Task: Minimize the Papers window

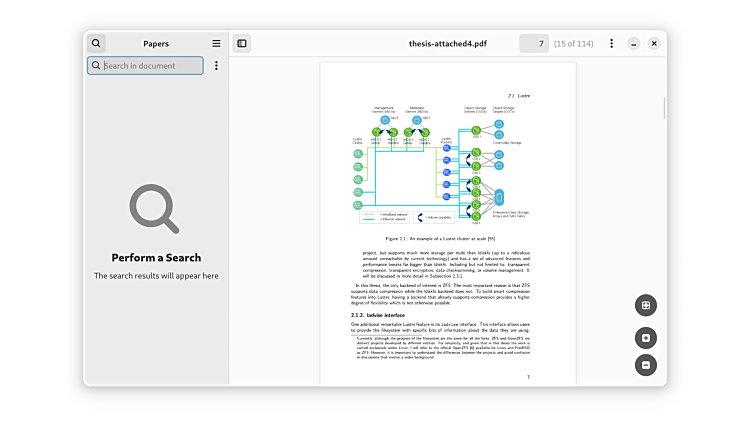Action: coord(634,43)
